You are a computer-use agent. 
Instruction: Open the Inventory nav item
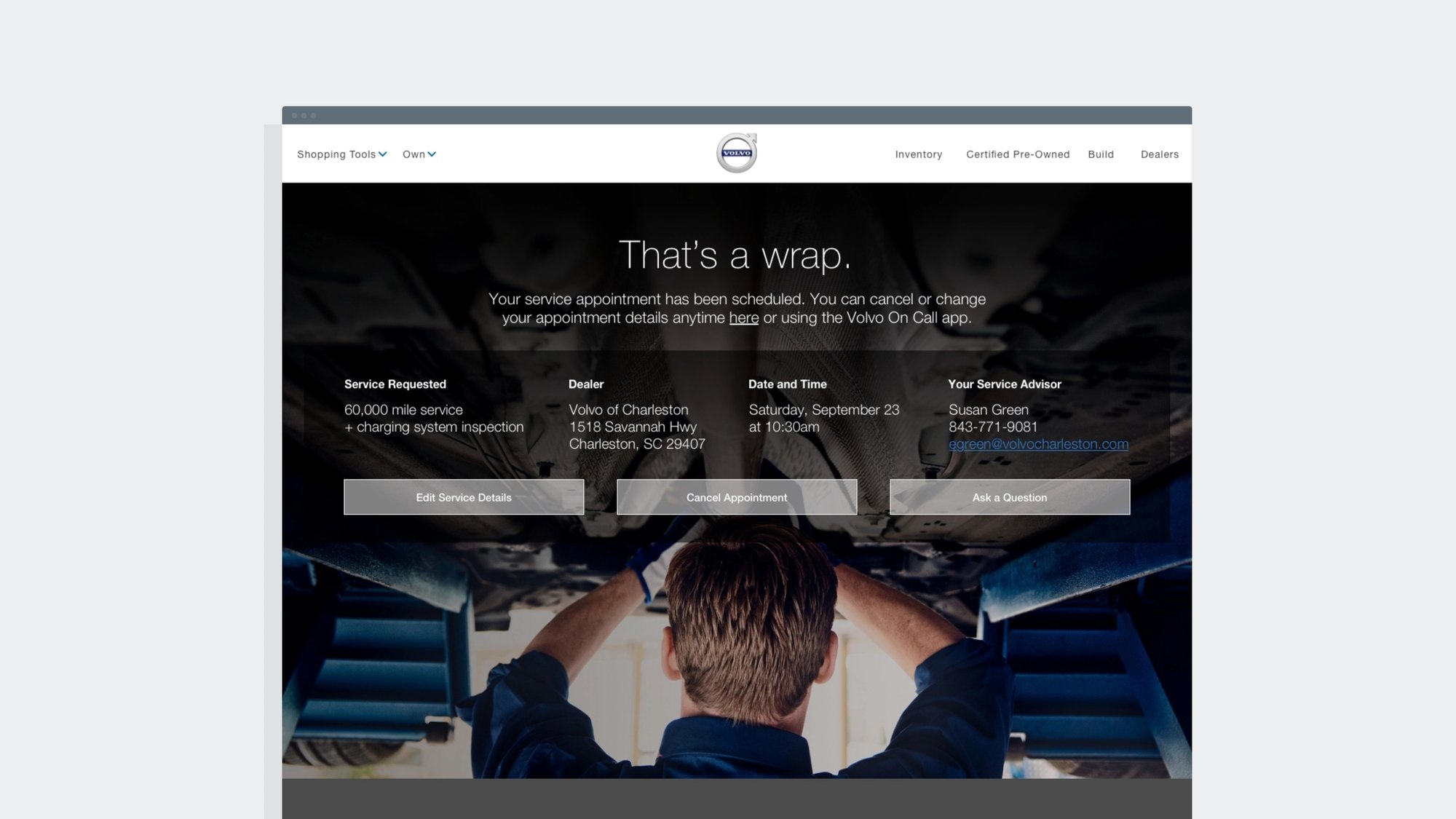click(x=919, y=154)
